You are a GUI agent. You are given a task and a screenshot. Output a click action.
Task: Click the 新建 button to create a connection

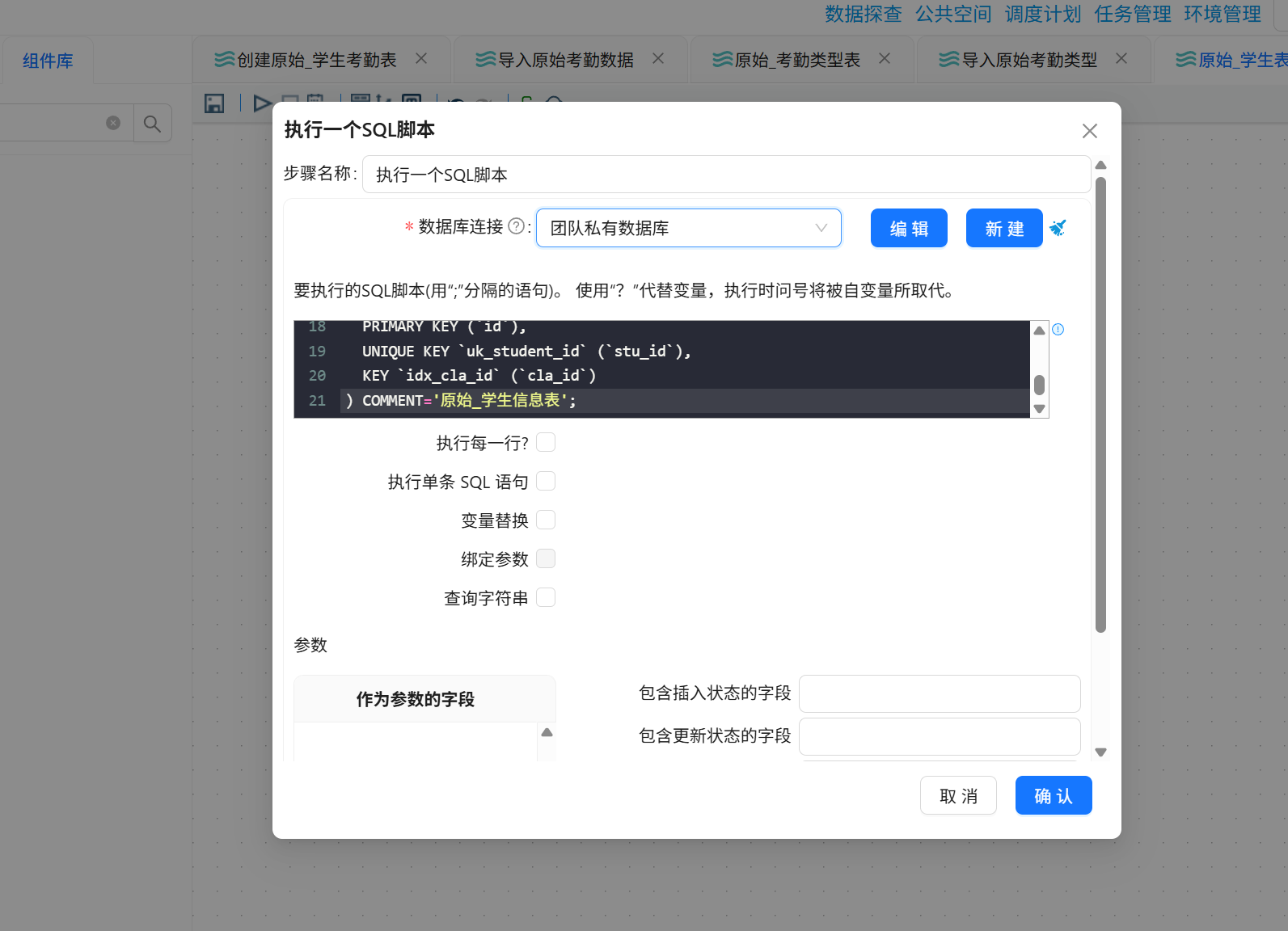pos(1004,229)
